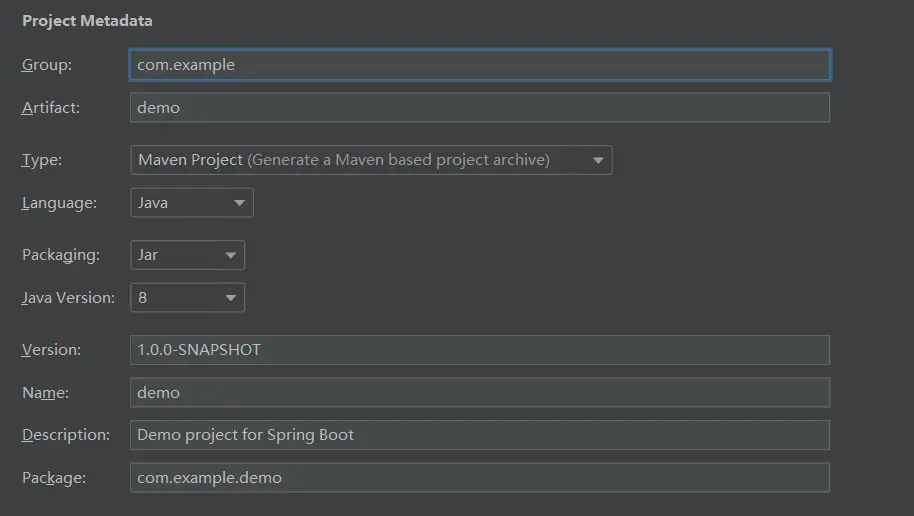Click the Group input field

[479, 65]
